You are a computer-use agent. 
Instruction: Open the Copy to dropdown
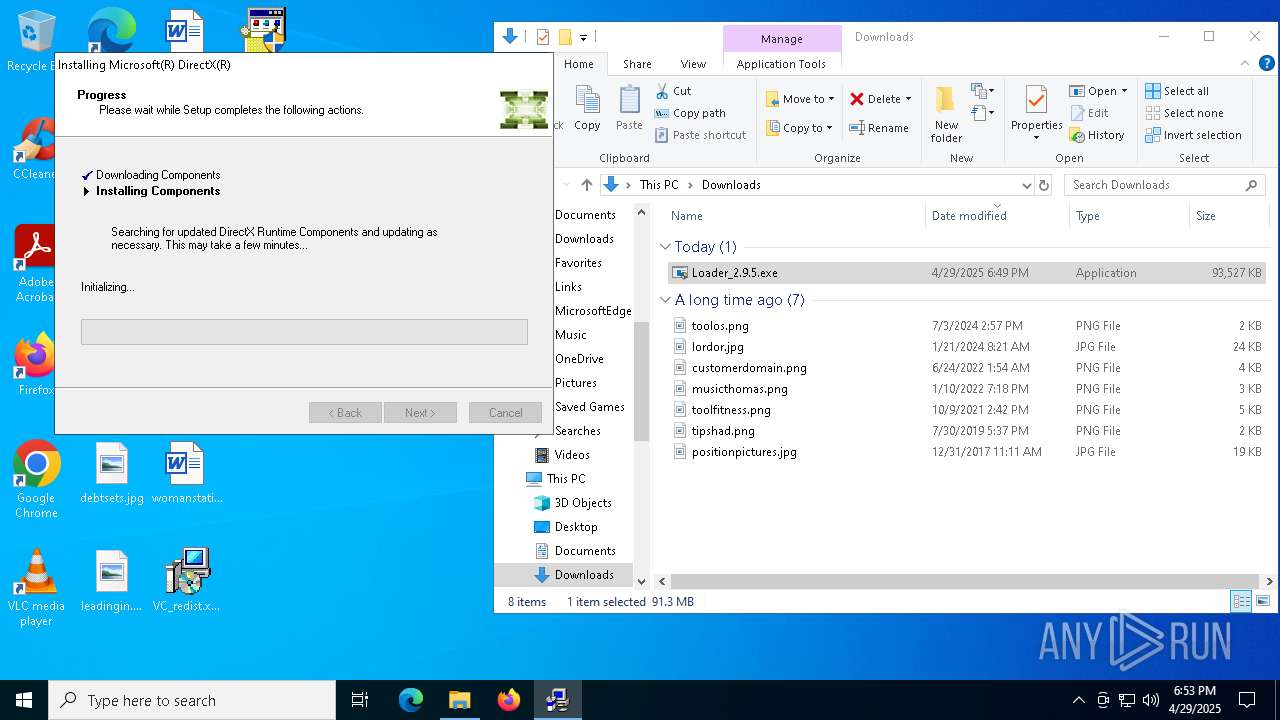pyautogui.click(x=798, y=128)
